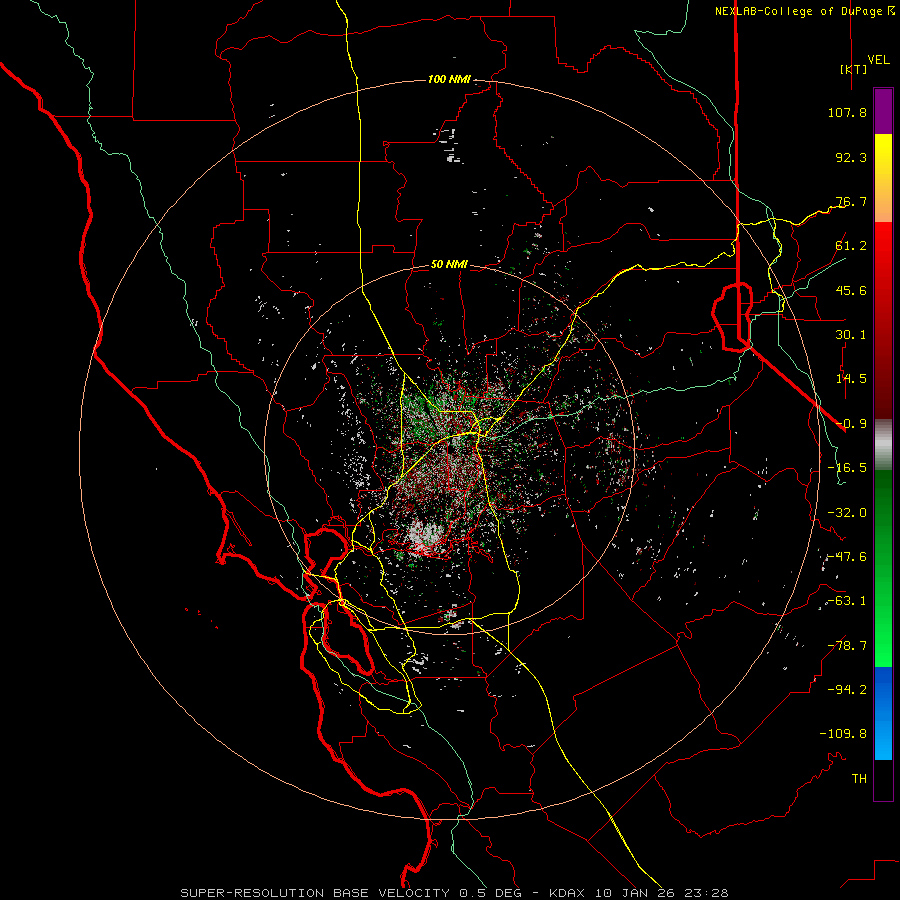
Task: Click the -47.6 velocity scale value
Action: [847, 557]
